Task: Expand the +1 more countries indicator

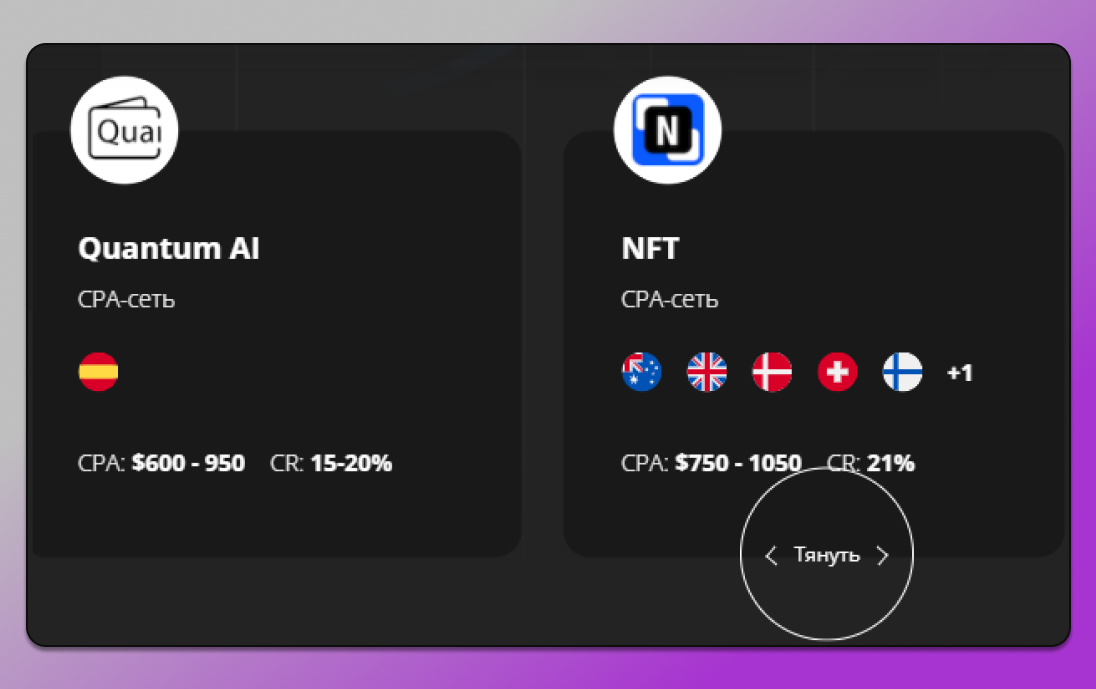Action: 960,373
